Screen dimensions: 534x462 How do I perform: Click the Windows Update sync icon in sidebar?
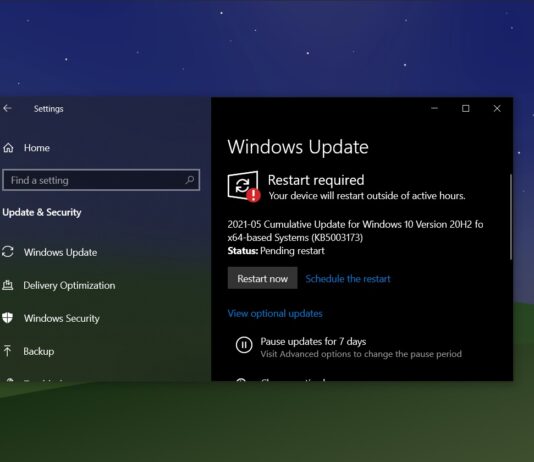pyautogui.click(x=8, y=252)
